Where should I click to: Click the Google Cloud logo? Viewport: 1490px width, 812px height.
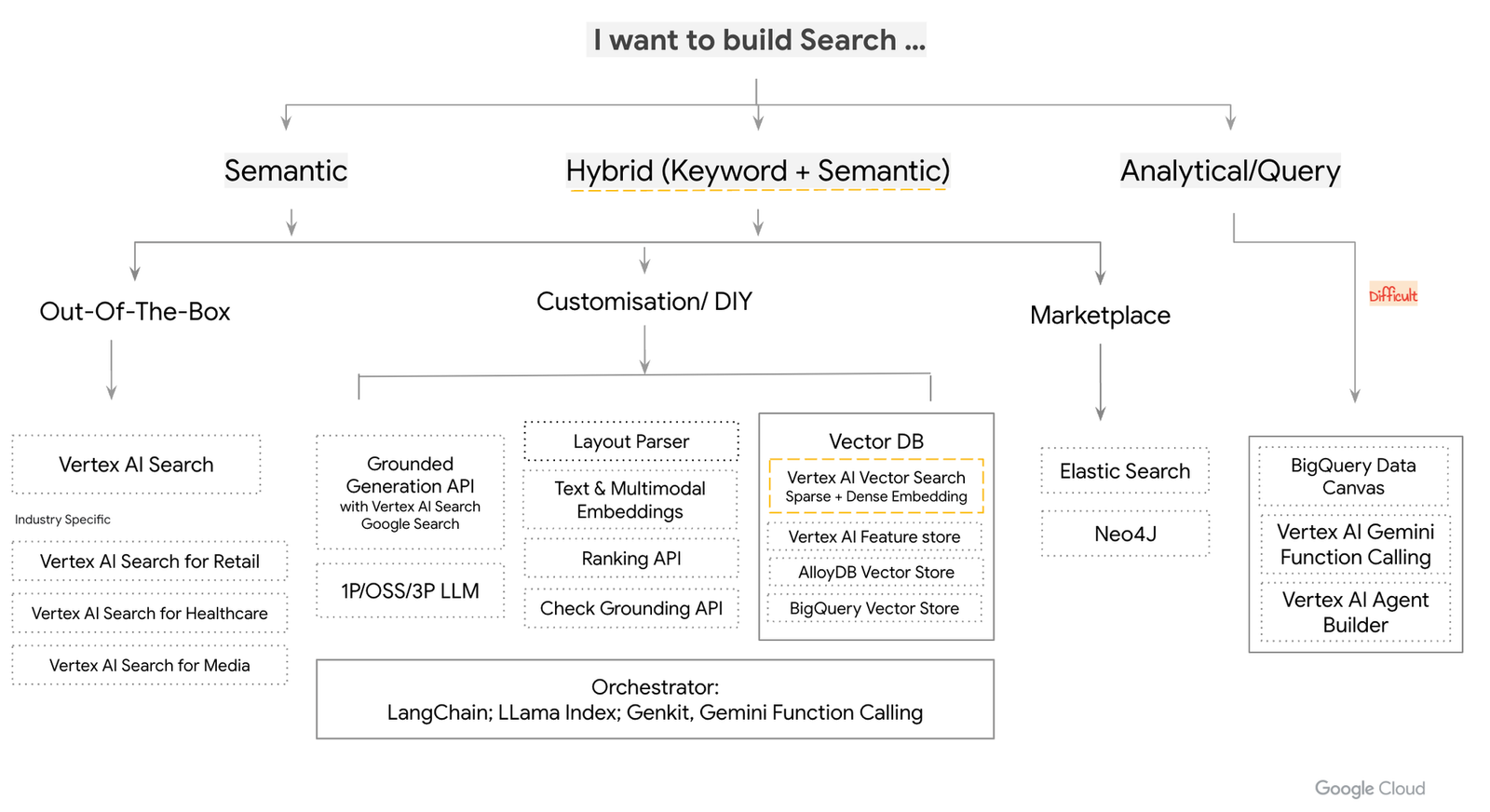(x=1370, y=789)
